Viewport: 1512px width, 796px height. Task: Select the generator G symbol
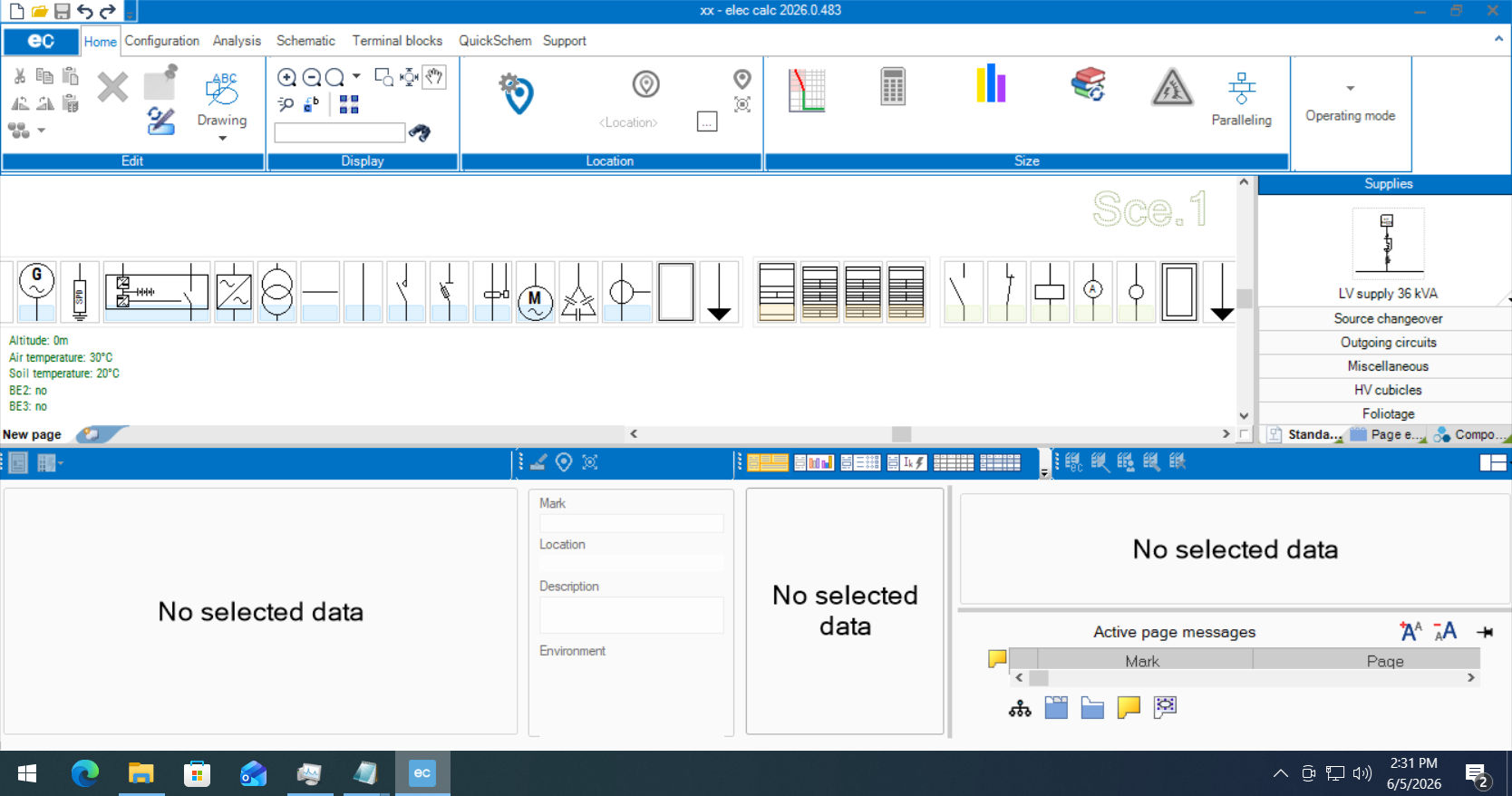(x=37, y=292)
